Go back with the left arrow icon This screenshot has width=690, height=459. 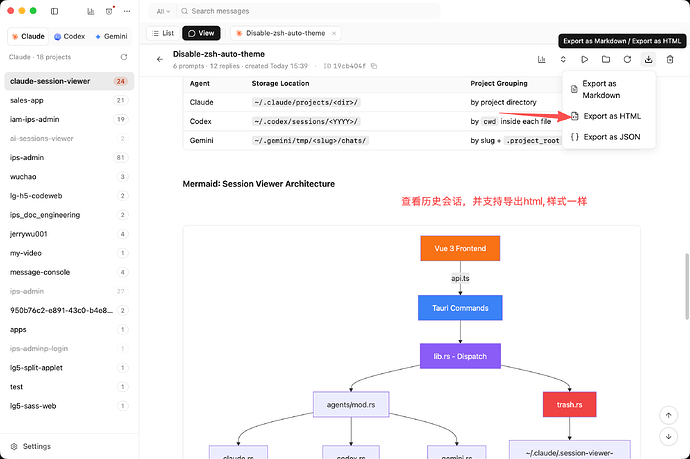click(160, 59)
